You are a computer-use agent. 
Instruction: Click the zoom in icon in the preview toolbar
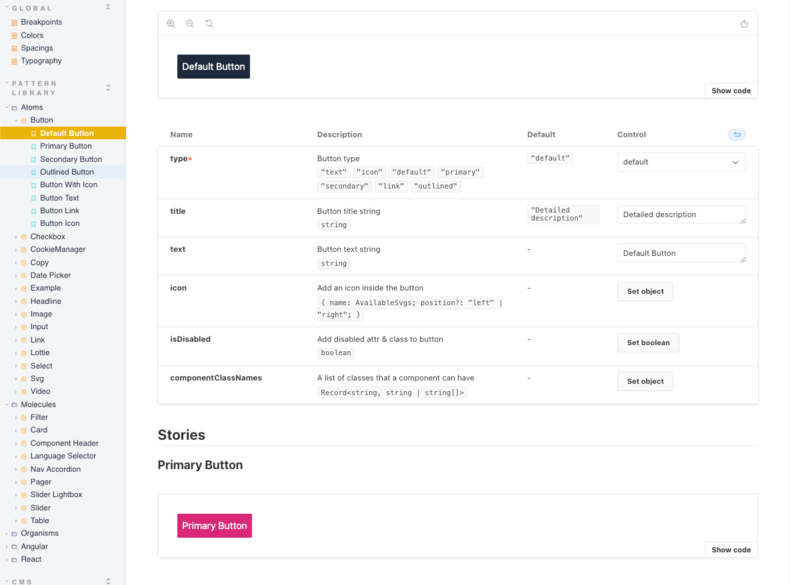coord(171,23)
